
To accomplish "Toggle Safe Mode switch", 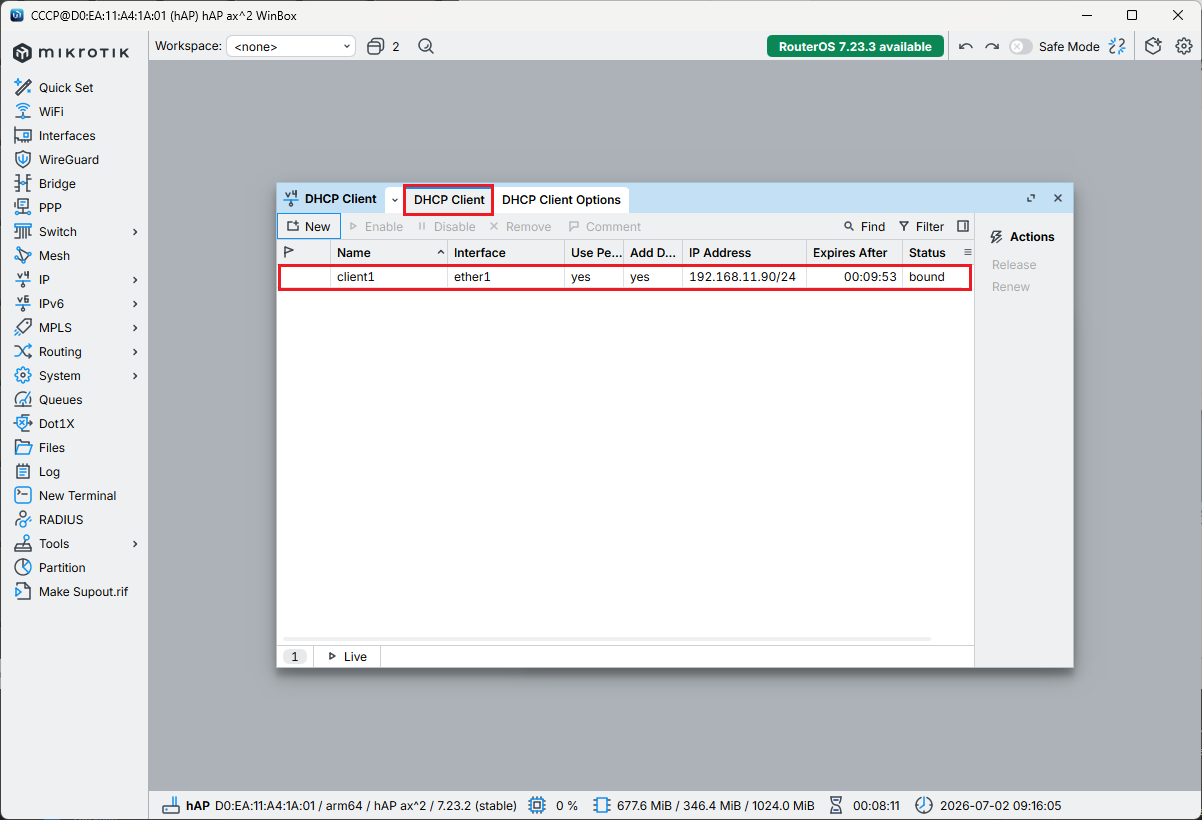I will click(x=1020, y=46).
